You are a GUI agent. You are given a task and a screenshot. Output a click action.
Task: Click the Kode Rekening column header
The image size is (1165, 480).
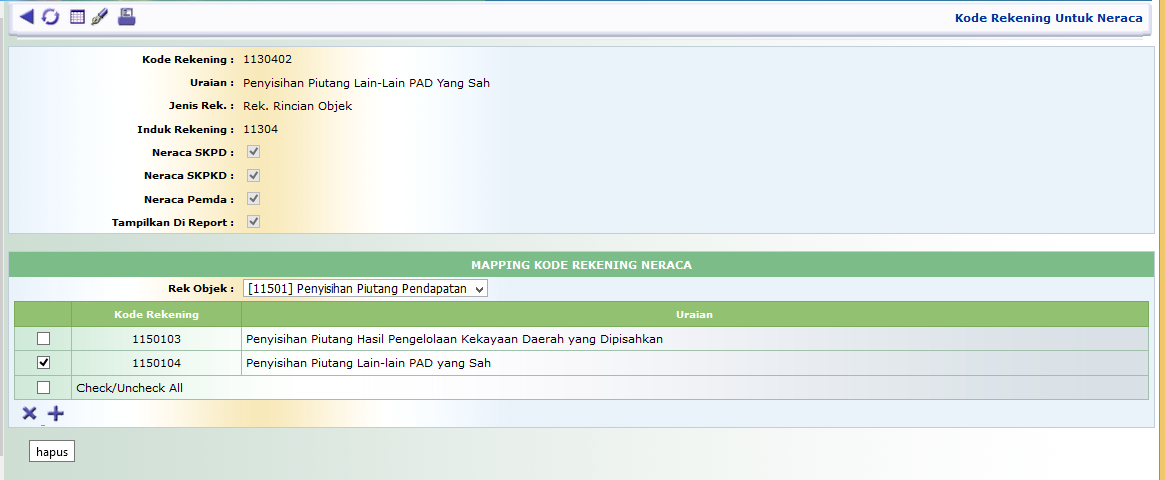[156, 315]
